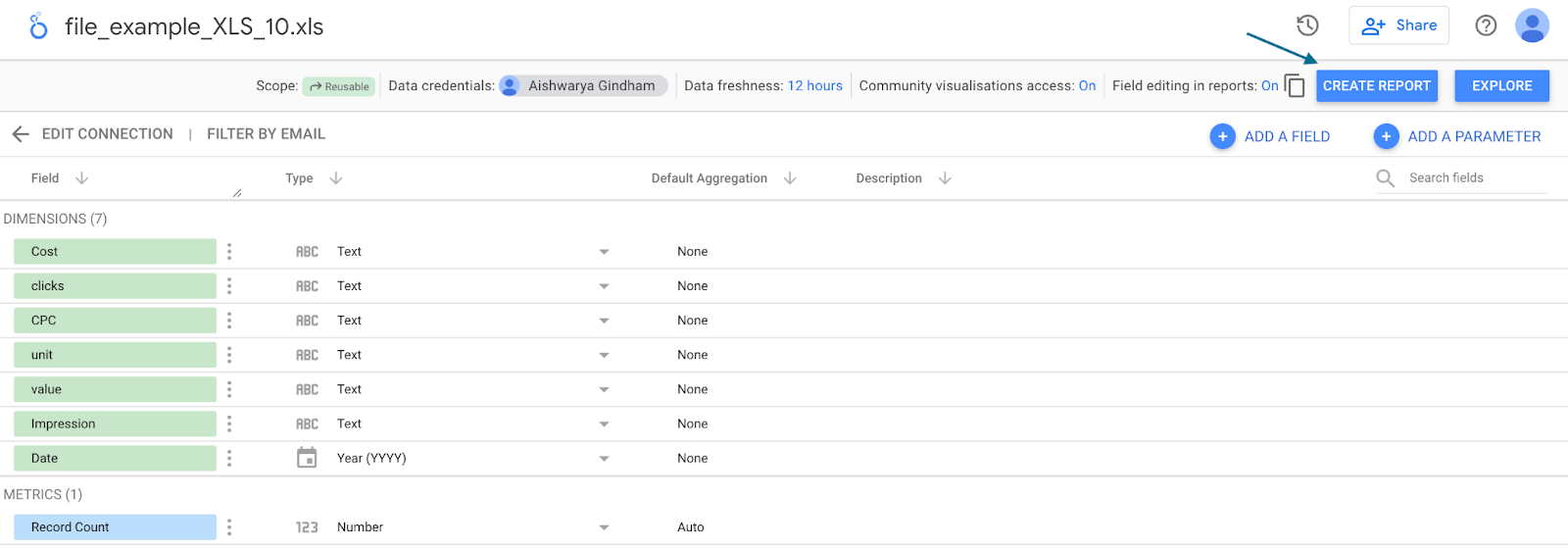The height and width of the screenshot is (549, 1568).
Task: Open the user account avatar
Action: (x=1532, y=25)
